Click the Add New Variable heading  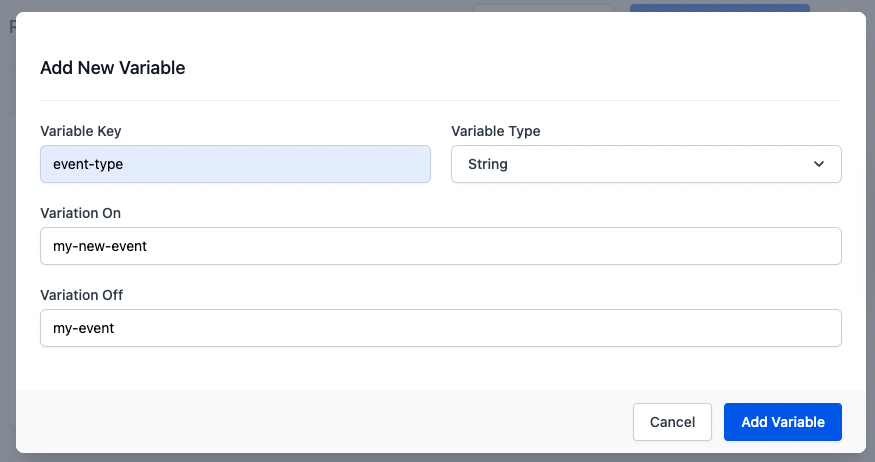[x=113, y=68]
